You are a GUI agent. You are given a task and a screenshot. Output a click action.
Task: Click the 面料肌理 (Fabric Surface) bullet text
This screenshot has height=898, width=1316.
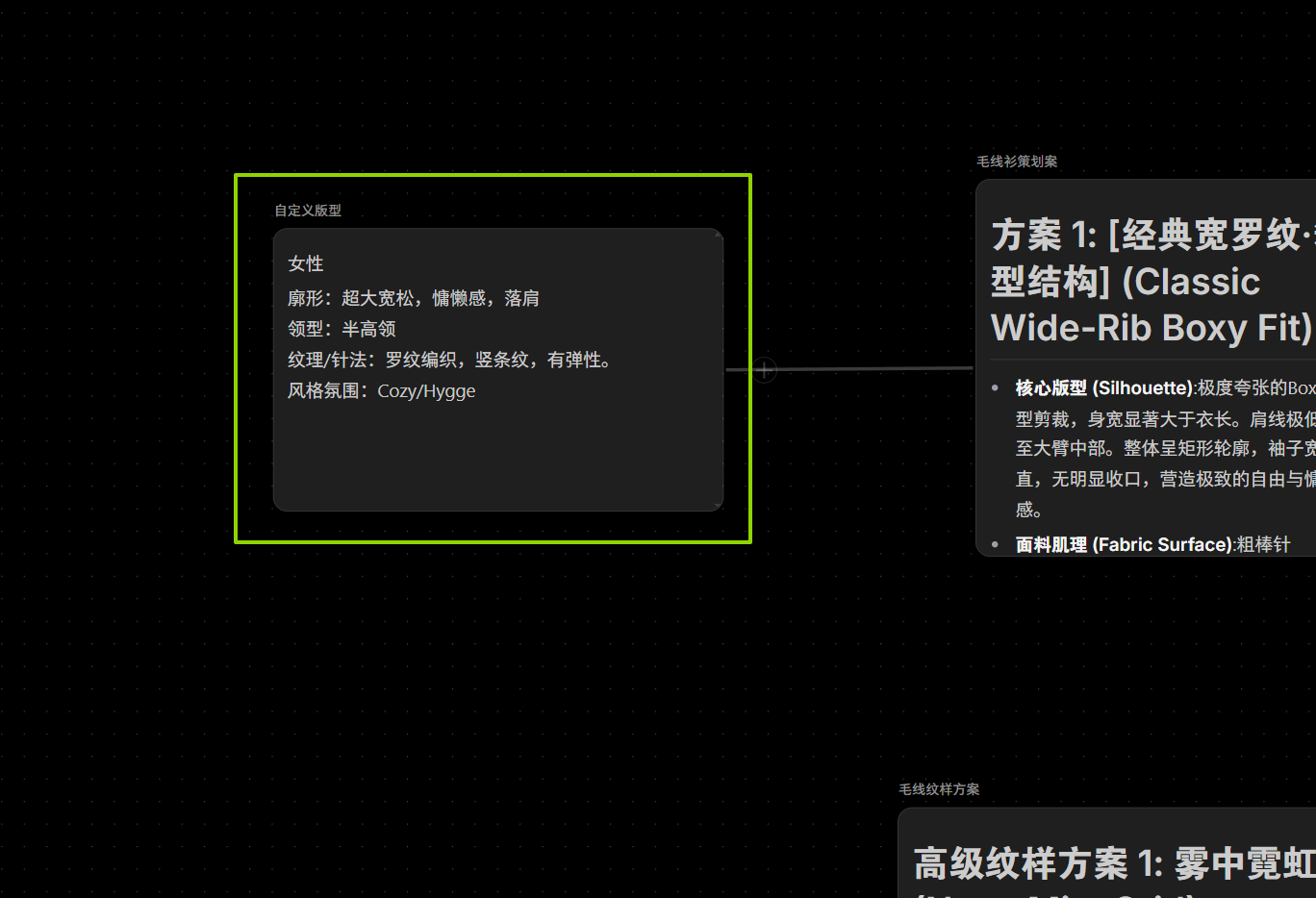click(x=1123, y=545)
